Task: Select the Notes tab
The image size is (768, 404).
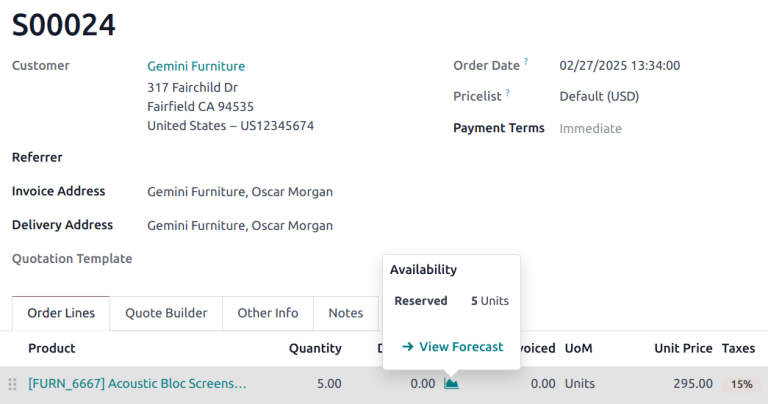Action: pyautogui.click(x=346, y=313)
